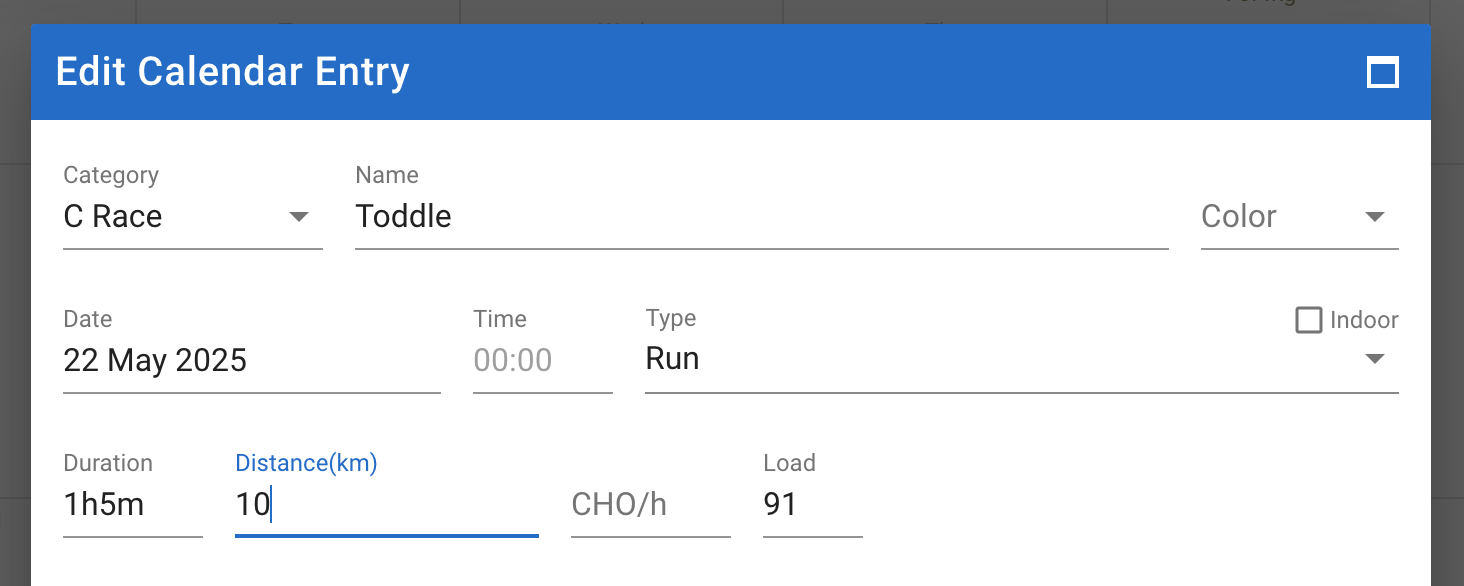Open the Date field showing 22 May 2025
The width and height of the screenshot is (1464, 586).
point(252,360)
